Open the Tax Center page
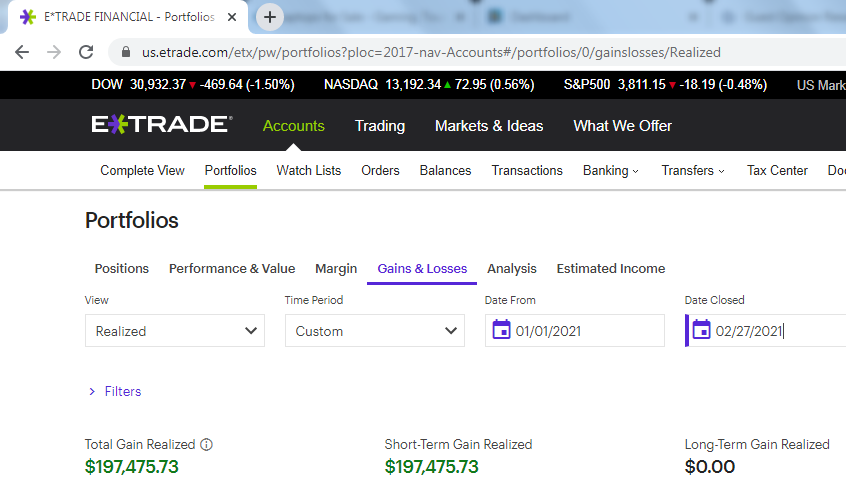 (x=777, y=171)
